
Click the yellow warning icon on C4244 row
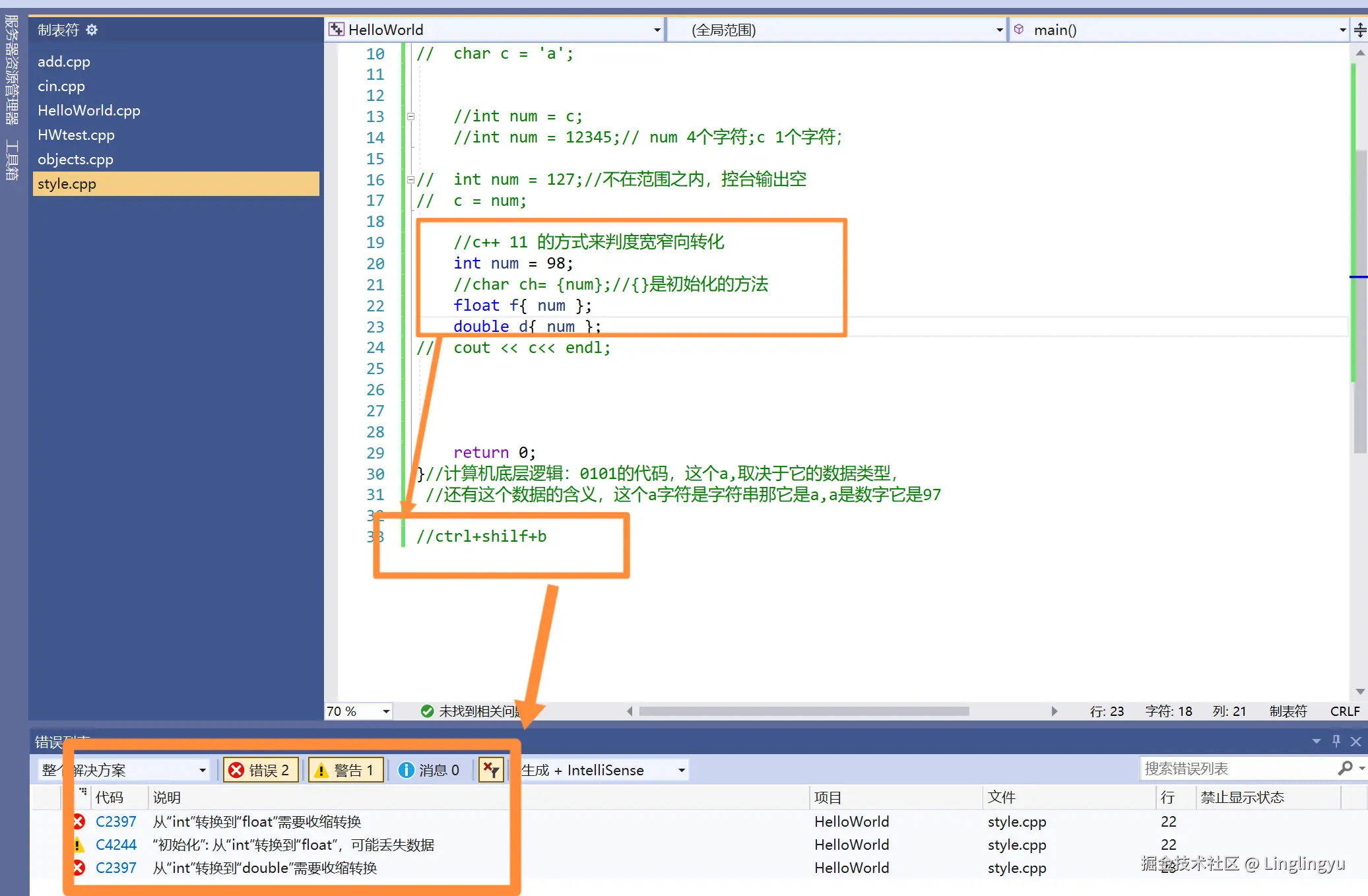79,845
